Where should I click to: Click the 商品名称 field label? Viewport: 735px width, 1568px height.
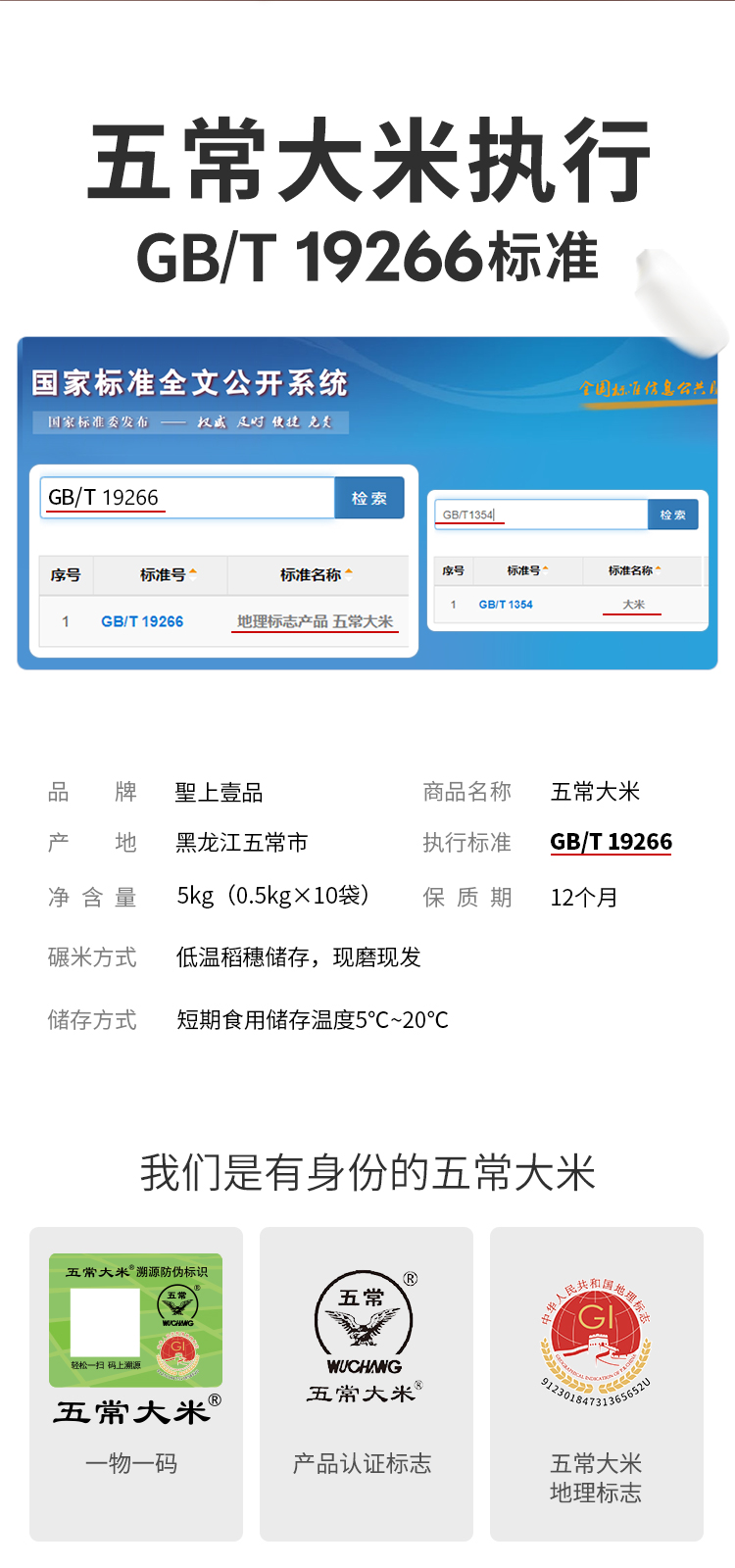(467, 792)
